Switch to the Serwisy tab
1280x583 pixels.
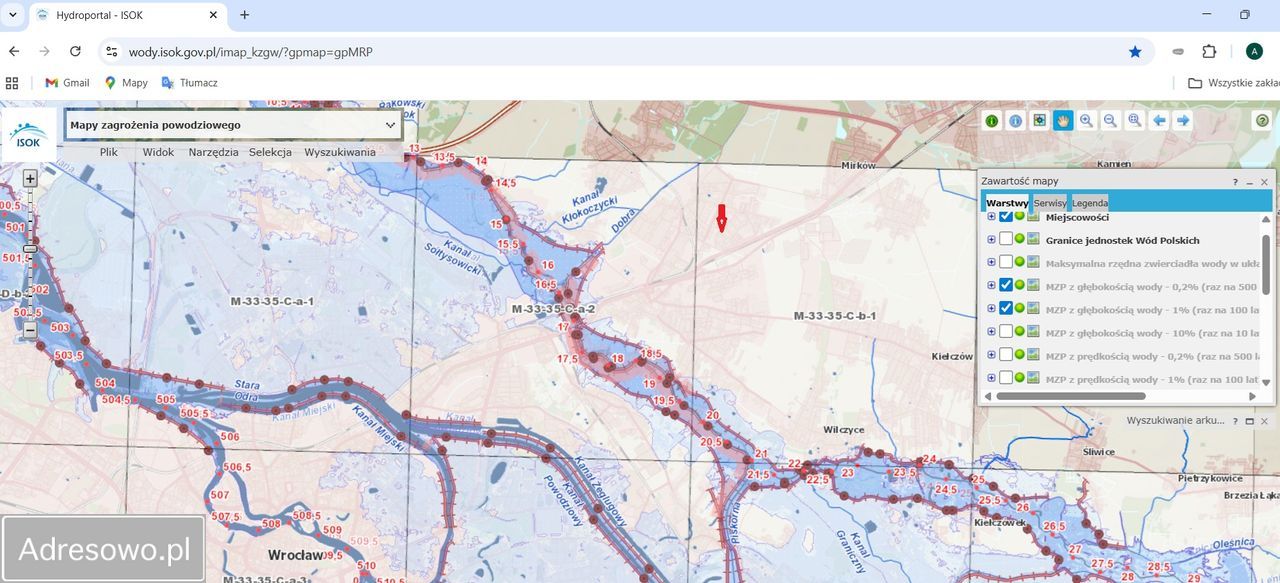point(1050,202)
